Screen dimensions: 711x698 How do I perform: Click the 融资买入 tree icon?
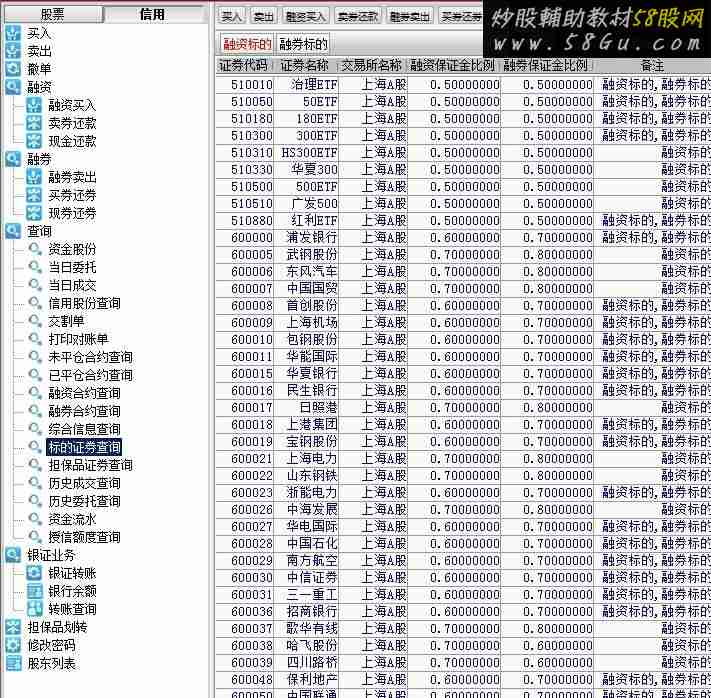[34, 105]
